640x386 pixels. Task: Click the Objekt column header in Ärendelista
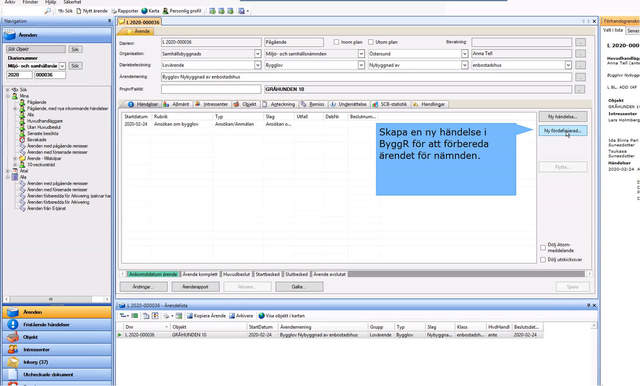coord(208,327)
